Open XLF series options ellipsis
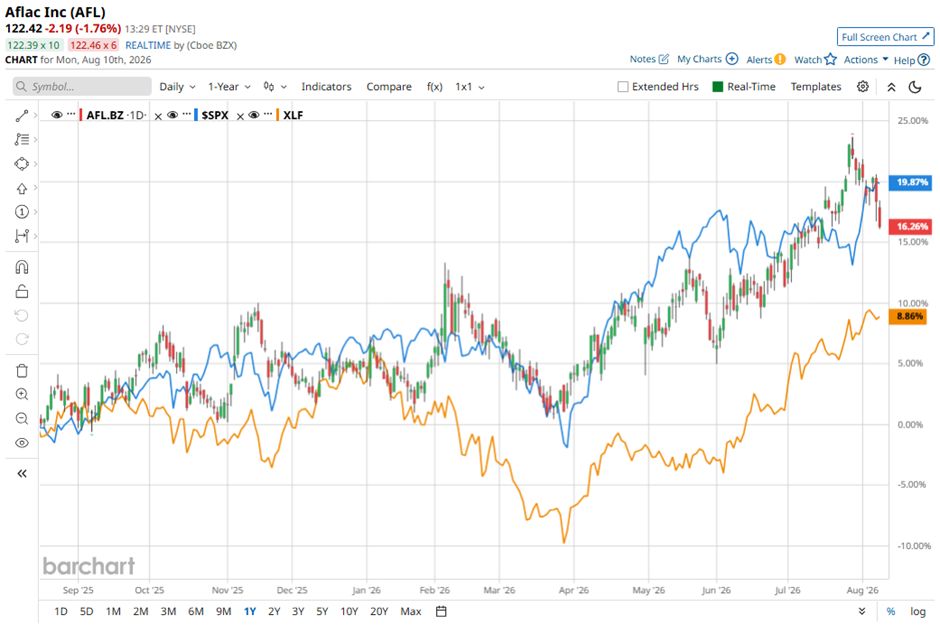 click(268, 114)
